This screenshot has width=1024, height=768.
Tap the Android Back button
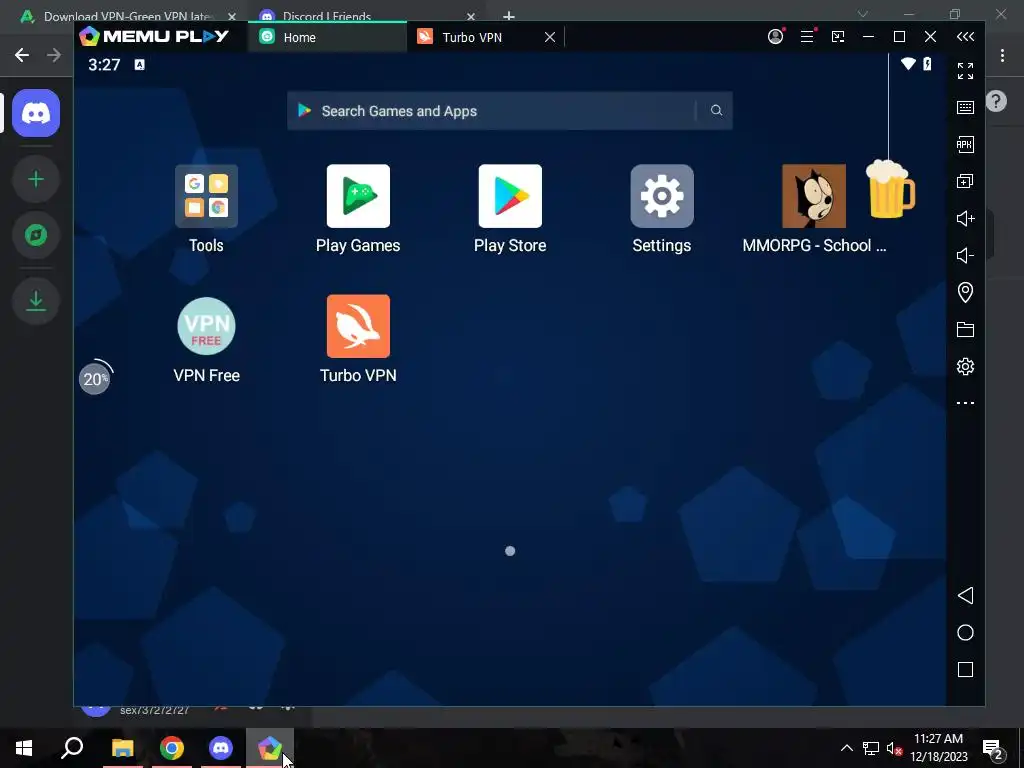[965, 596]
